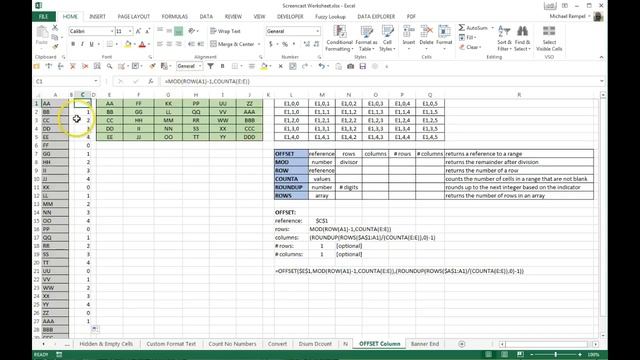Click the fx Insert Function icon

tap(151, 81)
